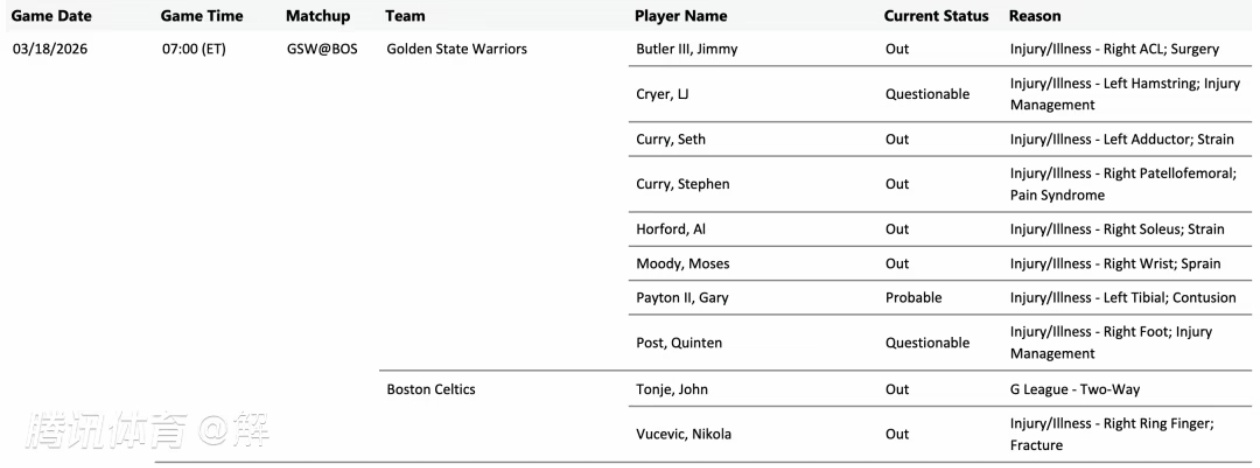Viewport: 1260px width, 468px height.
Task: Click the Boston Celtics team name
Action: 430,390
